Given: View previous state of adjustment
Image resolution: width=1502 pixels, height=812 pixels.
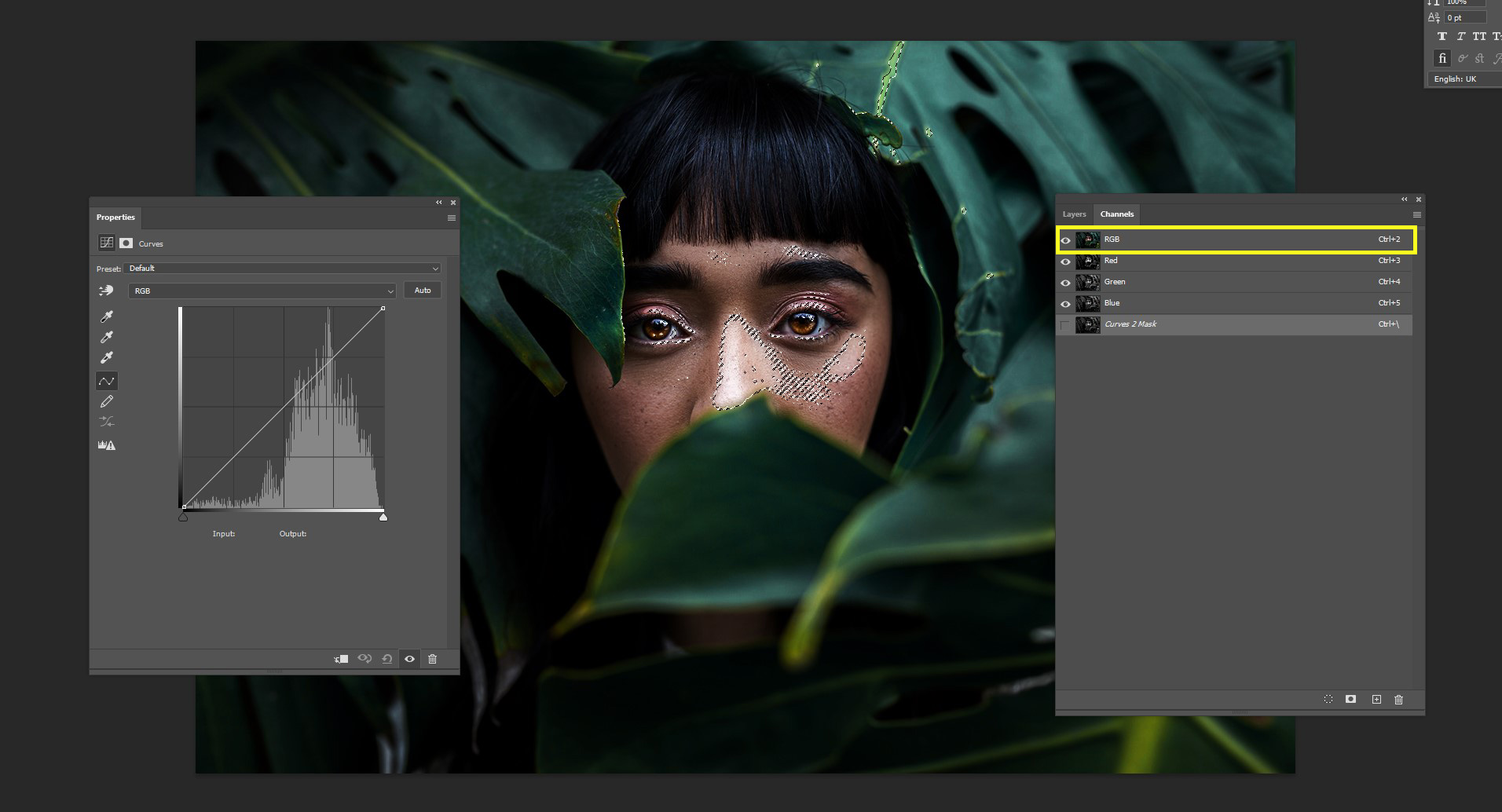Looking at the screenshot, I should point(365,659).
